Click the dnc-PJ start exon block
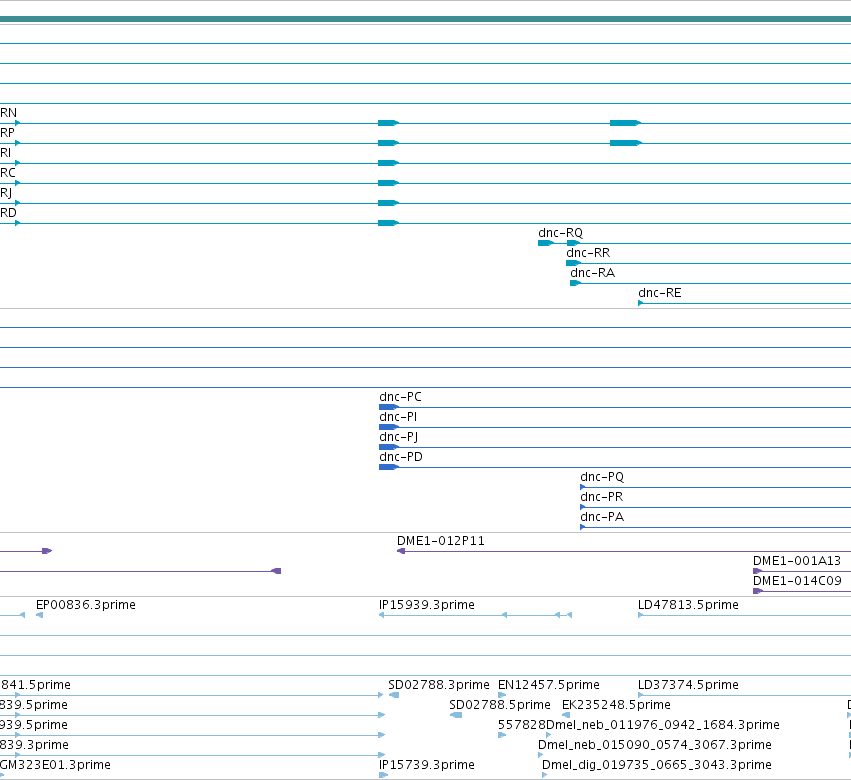851x780 pixels. [389, 447]
